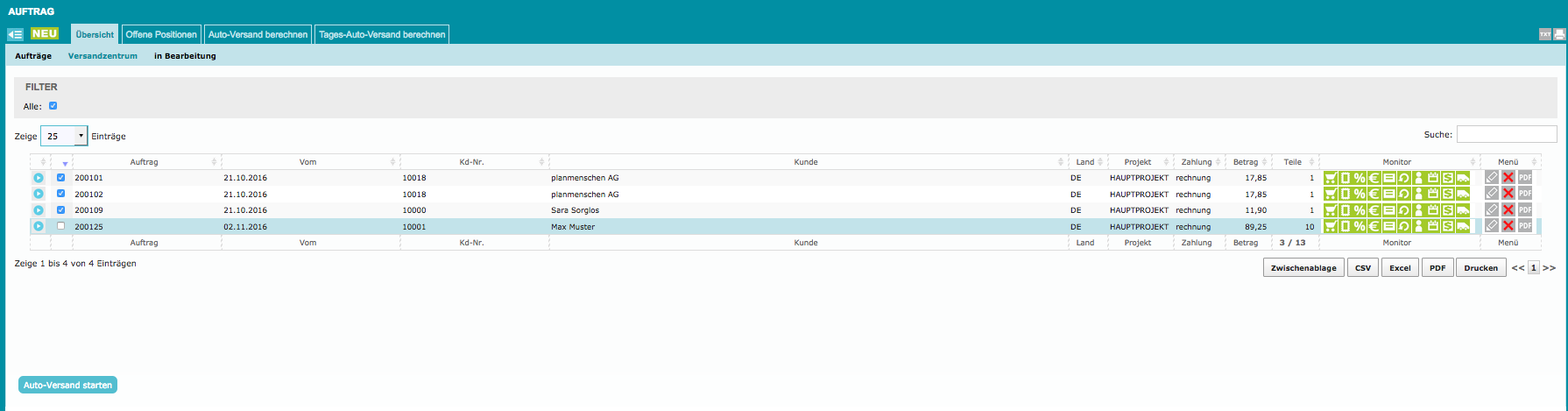This screenshot has width=1568, height=411.
Task: Open the Zeige entries-per-page dropdown
Action: (64, 136)
